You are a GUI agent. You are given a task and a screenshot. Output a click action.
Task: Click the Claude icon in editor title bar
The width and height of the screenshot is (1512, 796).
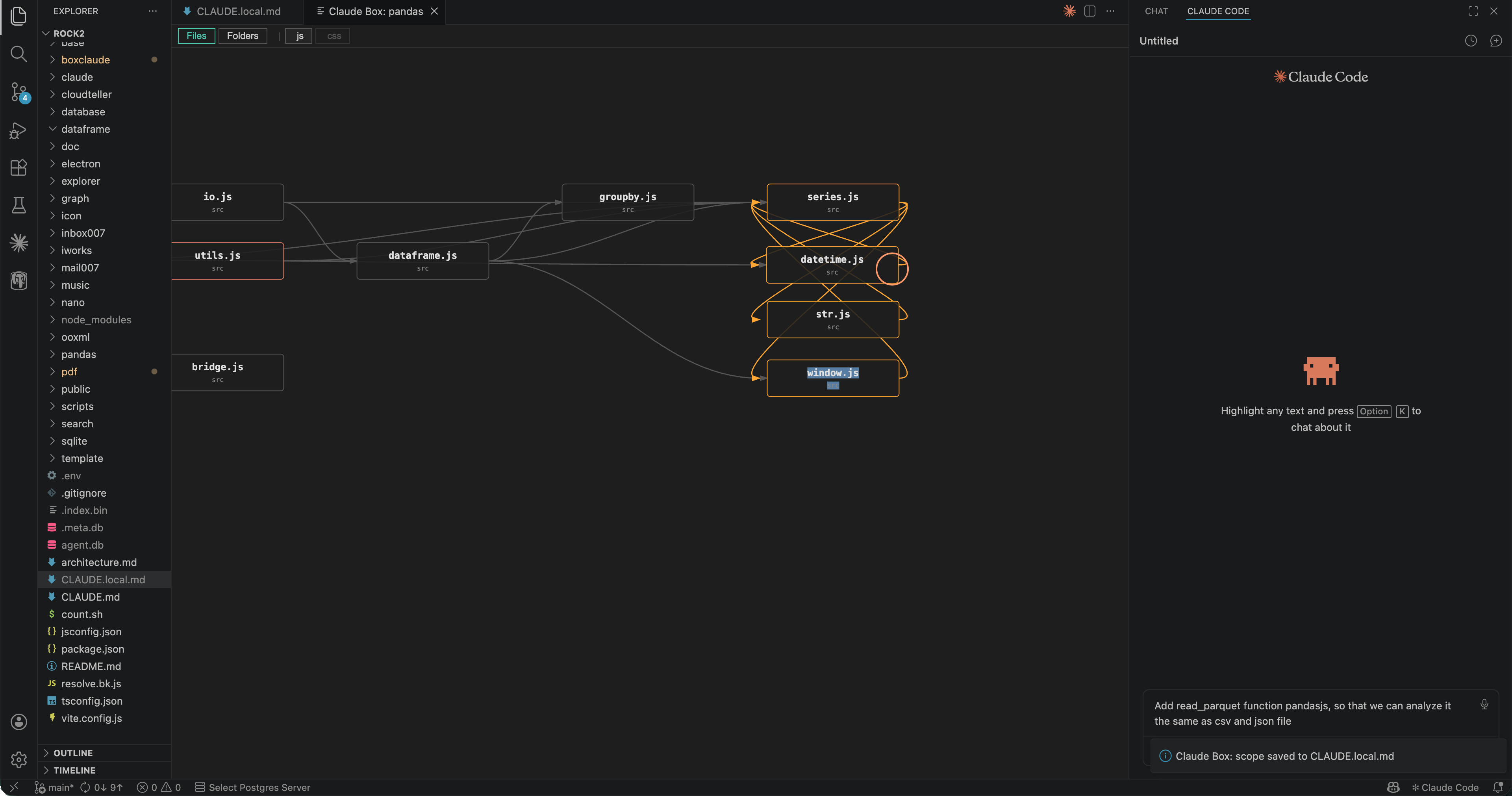(1069, 11)
